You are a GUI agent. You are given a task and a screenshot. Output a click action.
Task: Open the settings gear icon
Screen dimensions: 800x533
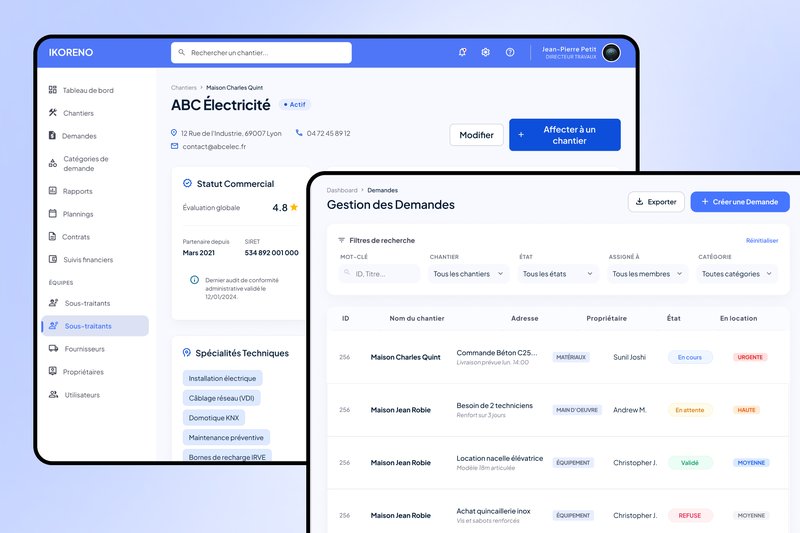pyautogui.click(x=486, y=52)
